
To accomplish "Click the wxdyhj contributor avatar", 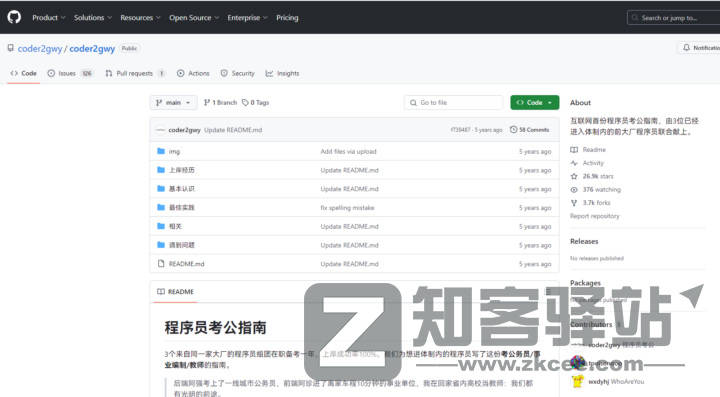I will [578, 381].
